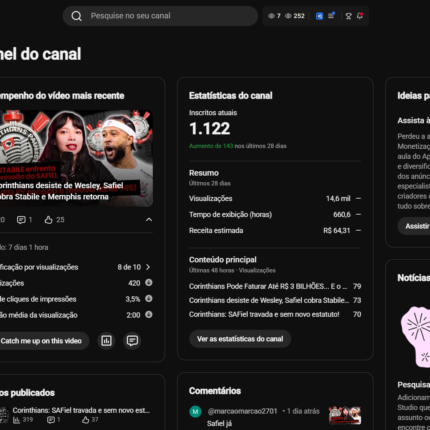
Task: Click the comments icon showing 1 under latest video
Action: pos(21,220)
